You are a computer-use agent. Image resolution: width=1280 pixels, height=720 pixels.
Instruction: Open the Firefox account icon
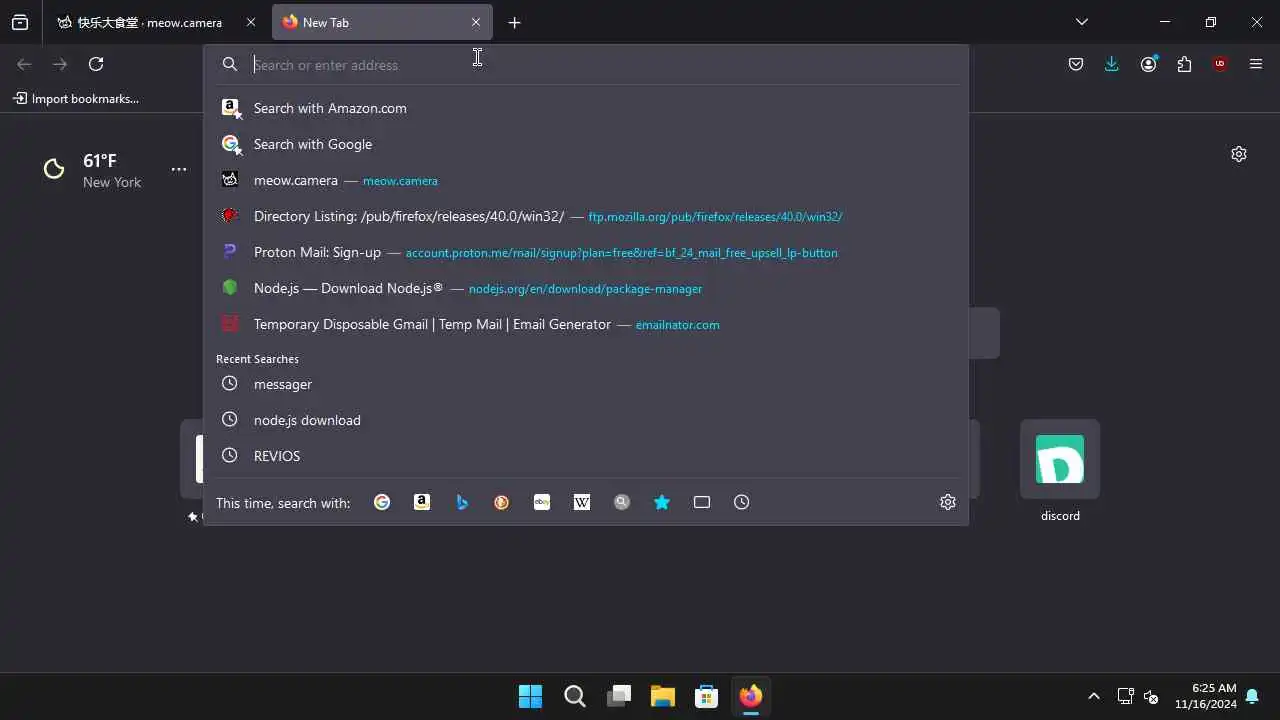(x=1148, y=64)
